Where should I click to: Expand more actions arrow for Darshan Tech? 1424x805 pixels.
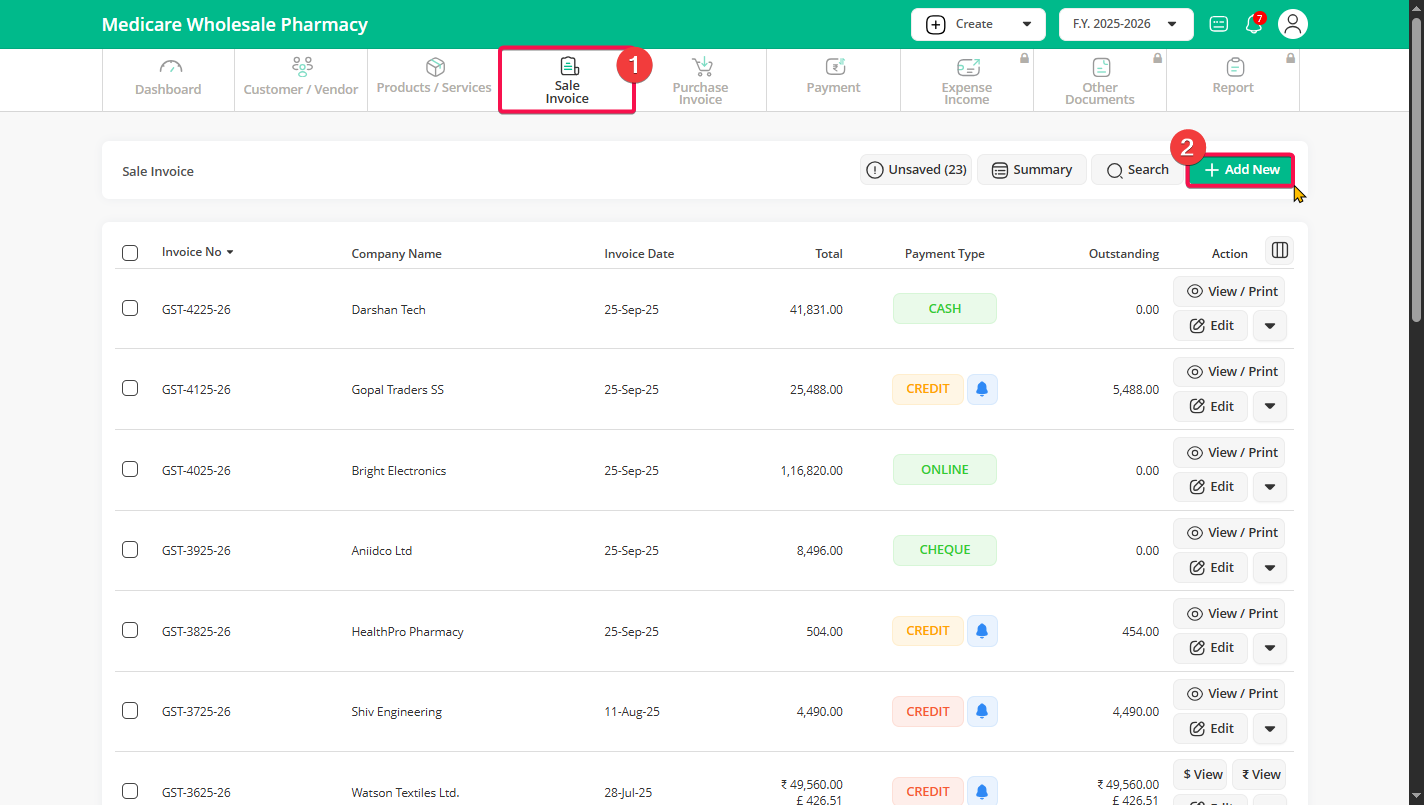(x=1269, y=326)
